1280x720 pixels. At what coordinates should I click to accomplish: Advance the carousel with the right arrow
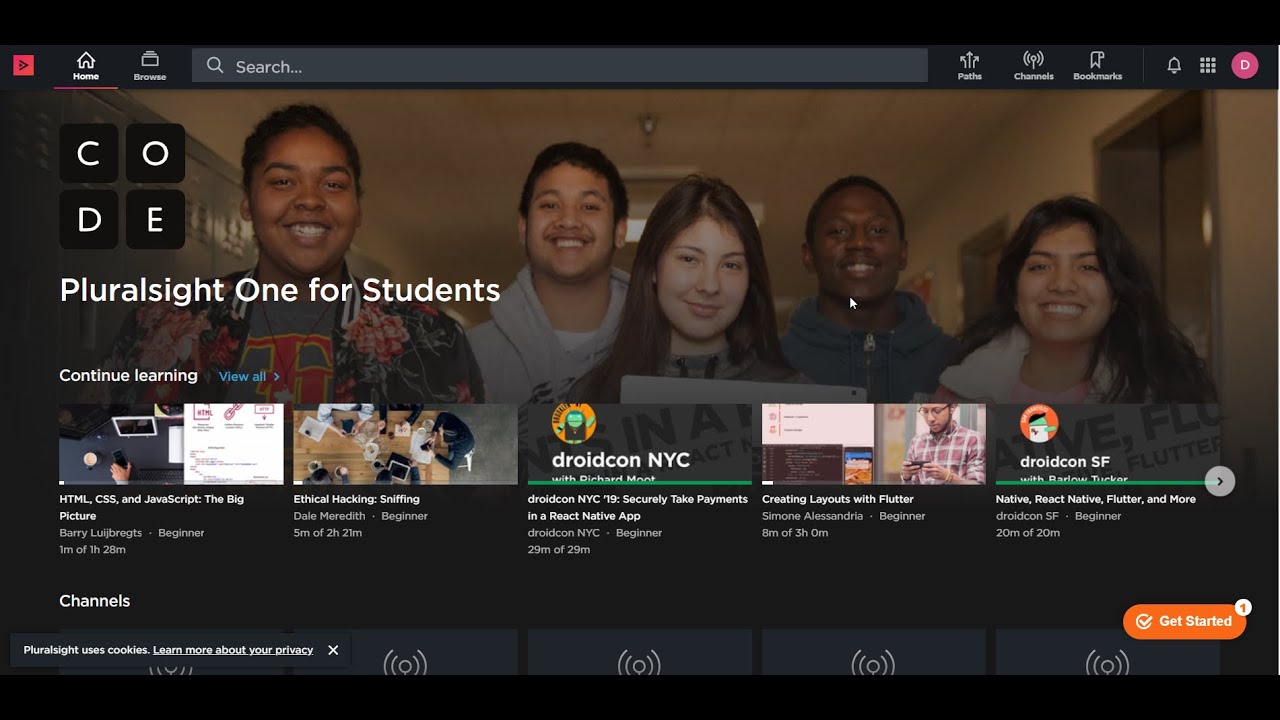coord(1220,481)
